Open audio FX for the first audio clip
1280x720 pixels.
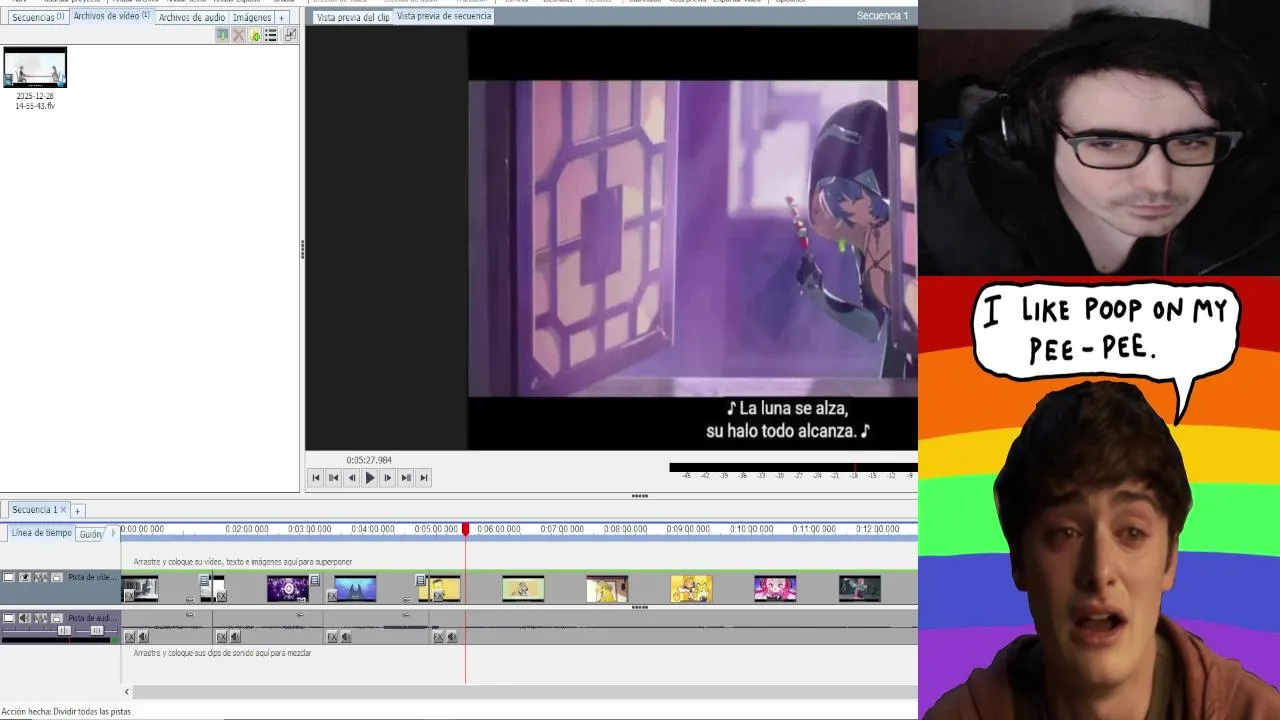(129, 637)
